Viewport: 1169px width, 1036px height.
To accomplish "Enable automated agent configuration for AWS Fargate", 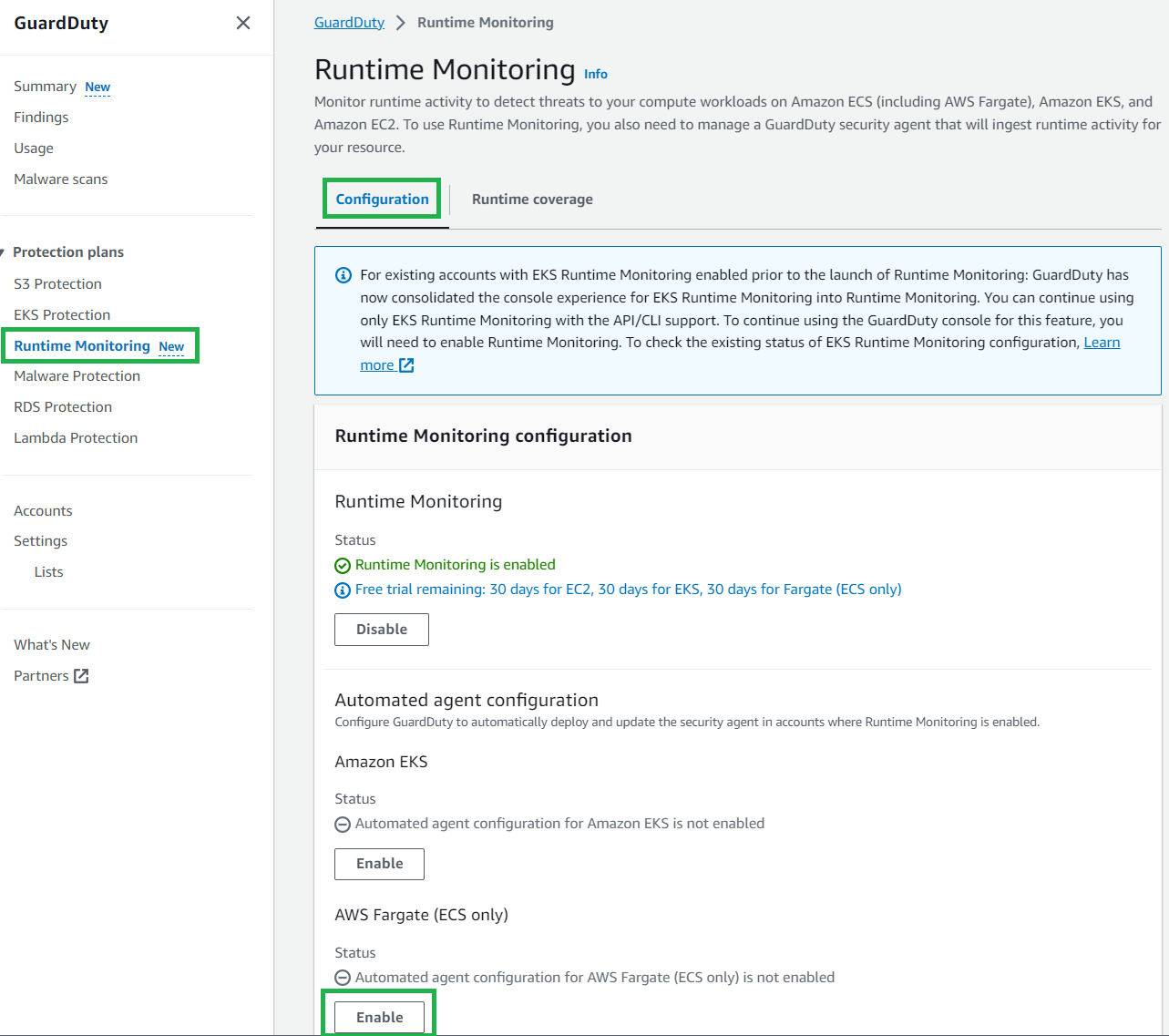I will pyautogui.click(x=379, y=1017).
